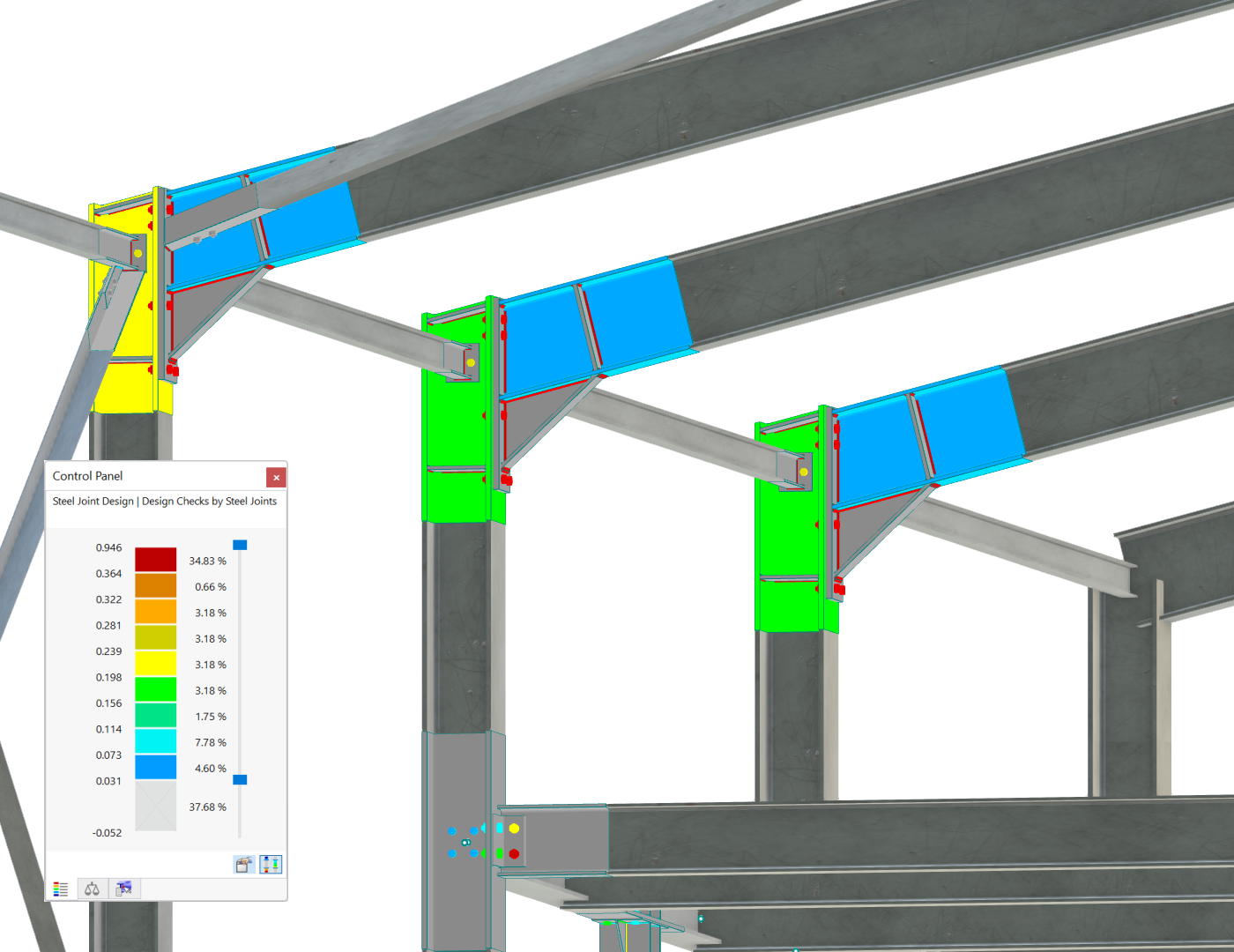Click the upper slider handle

coord(241,546)
